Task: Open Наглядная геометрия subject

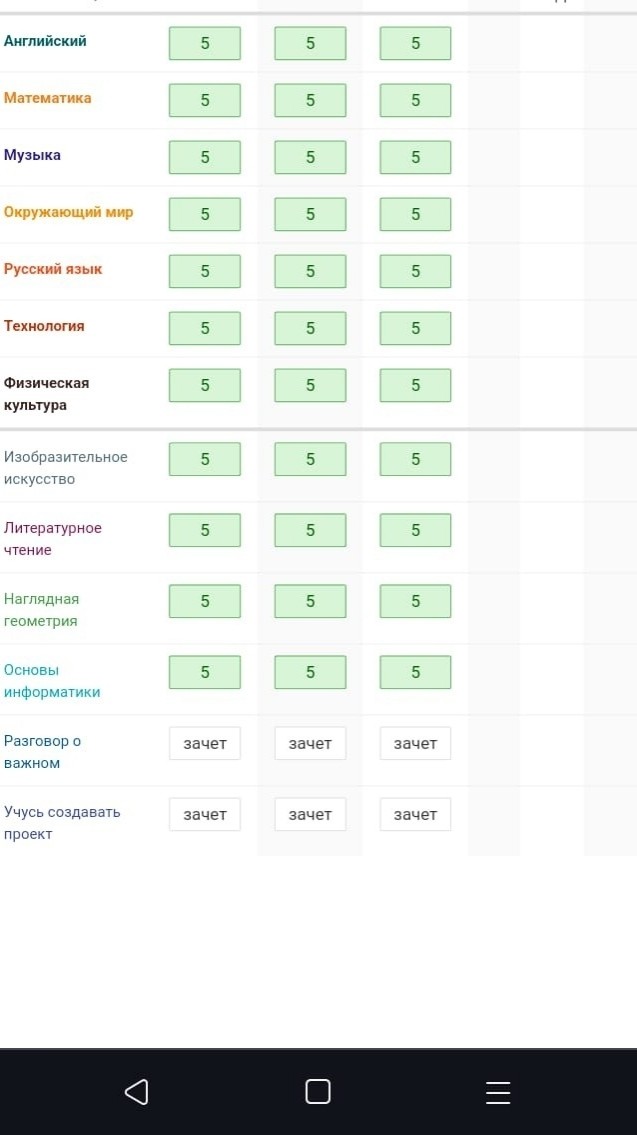Action: (41, 609)
